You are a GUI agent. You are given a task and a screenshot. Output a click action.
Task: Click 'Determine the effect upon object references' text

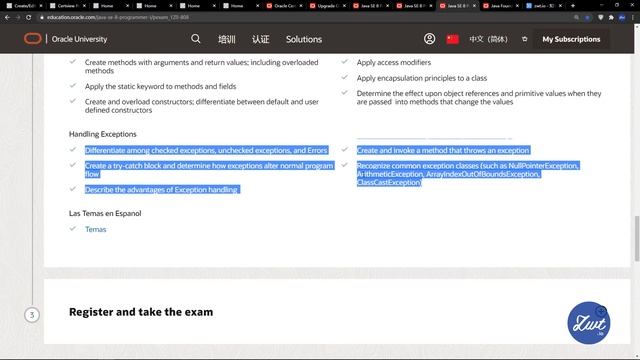479,98
